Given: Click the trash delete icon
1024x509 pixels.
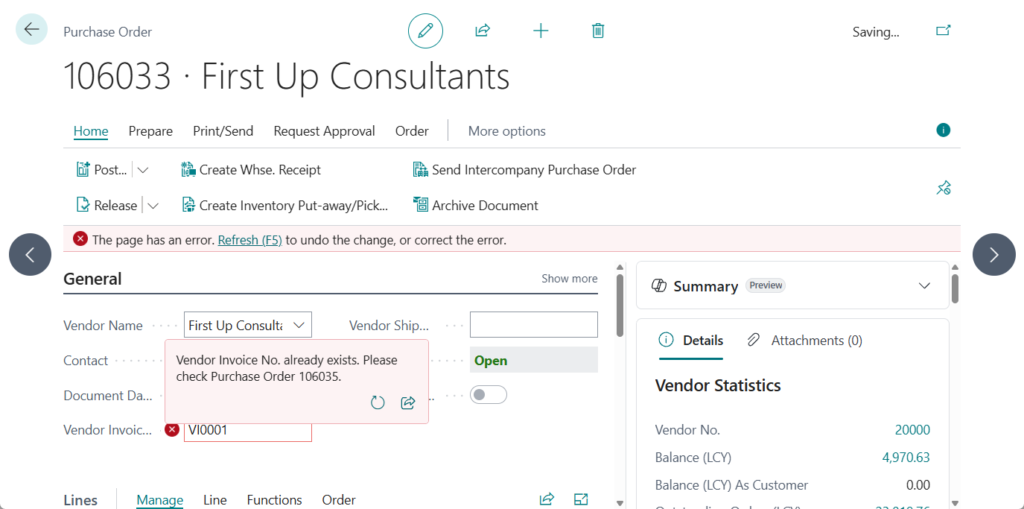Looking at the screenshot, I should coord(598,31).
